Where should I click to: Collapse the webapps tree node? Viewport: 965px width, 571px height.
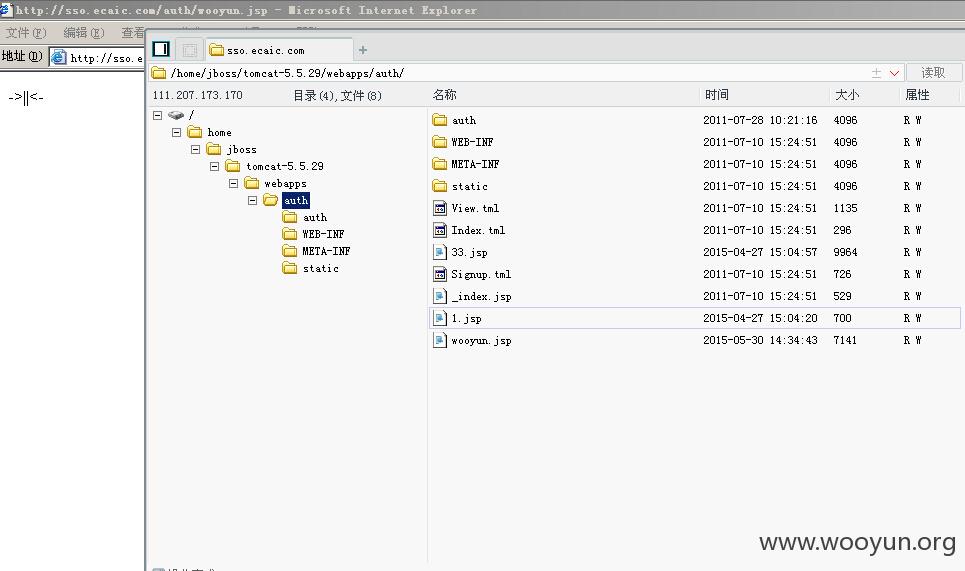[x=234, y=183]
